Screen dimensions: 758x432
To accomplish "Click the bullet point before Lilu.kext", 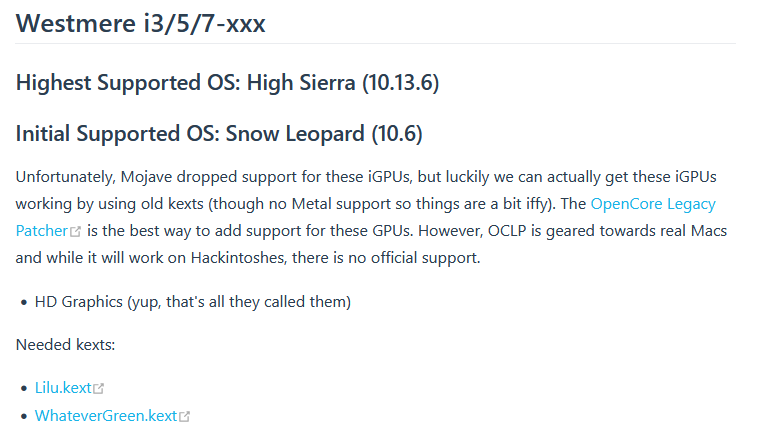I will (23, 387).
